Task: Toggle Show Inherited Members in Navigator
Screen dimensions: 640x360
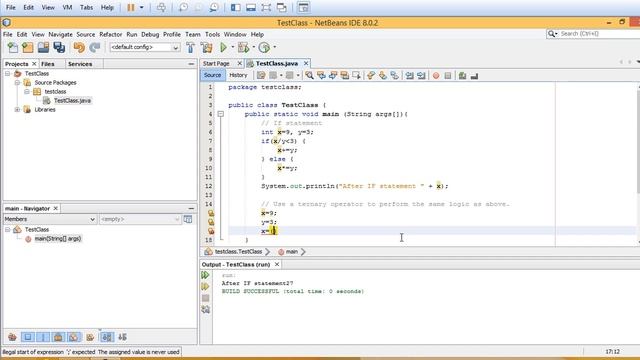Action: point(12,337)
